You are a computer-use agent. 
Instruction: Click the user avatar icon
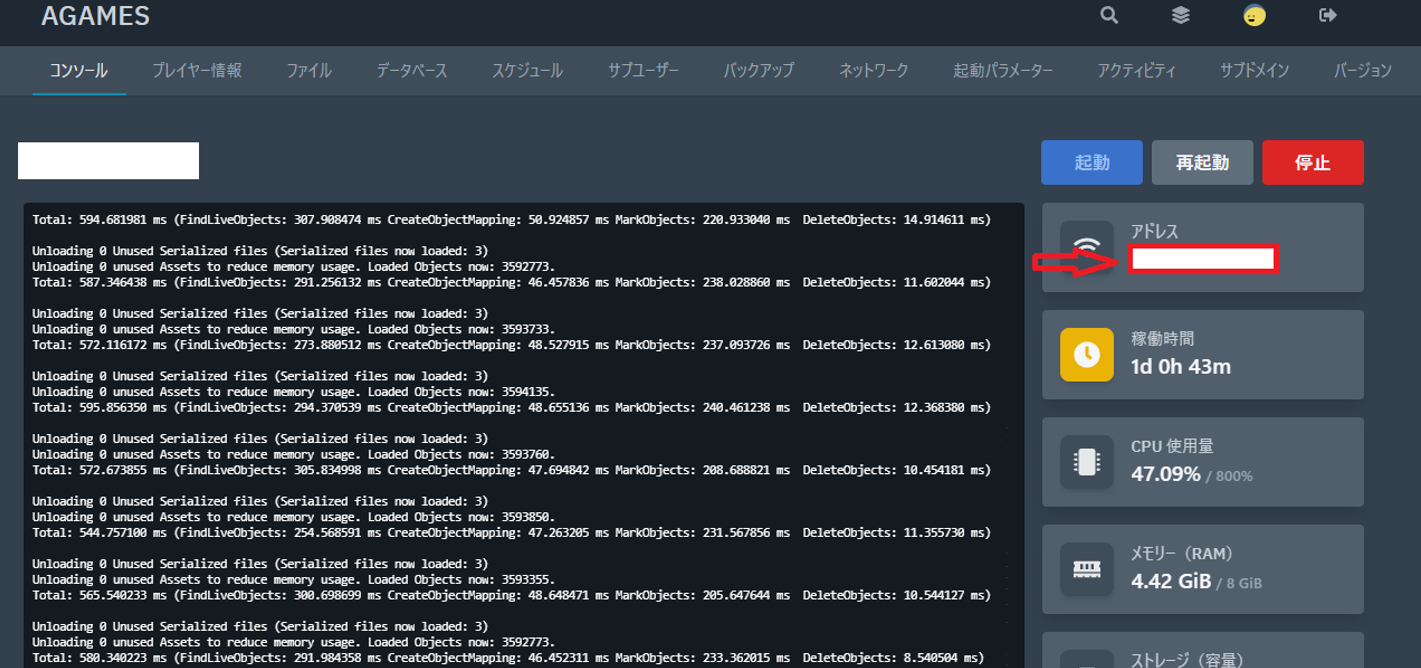[1254, 15]
